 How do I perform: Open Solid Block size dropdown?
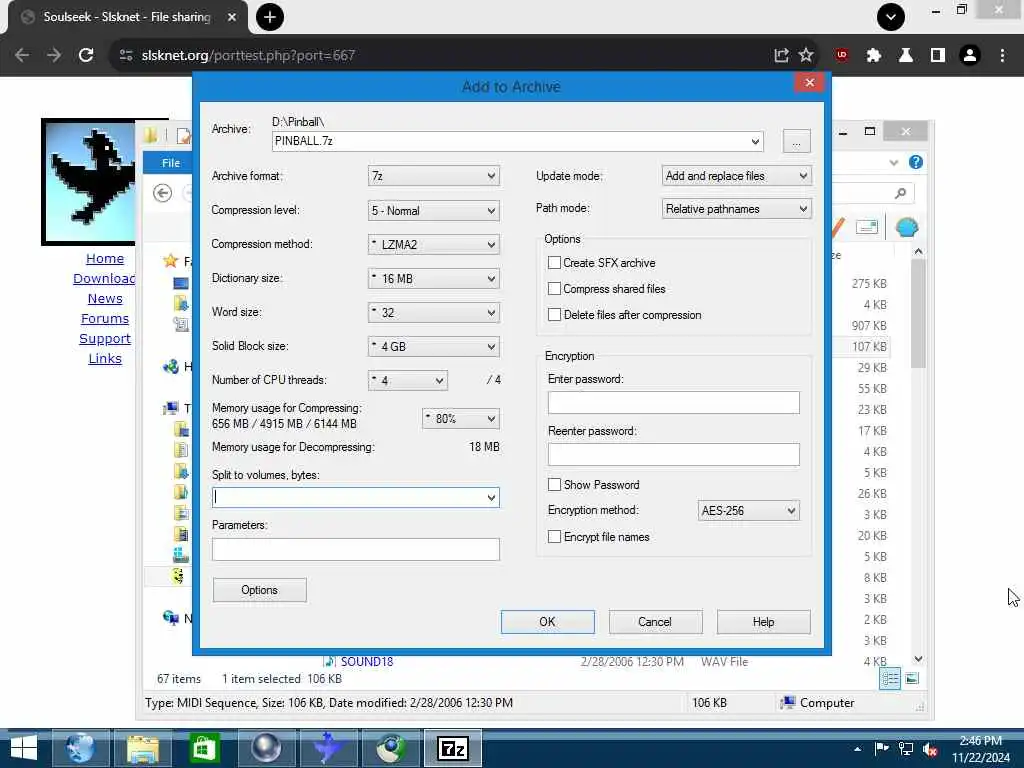pyautogui.click(x=434, y=346)
